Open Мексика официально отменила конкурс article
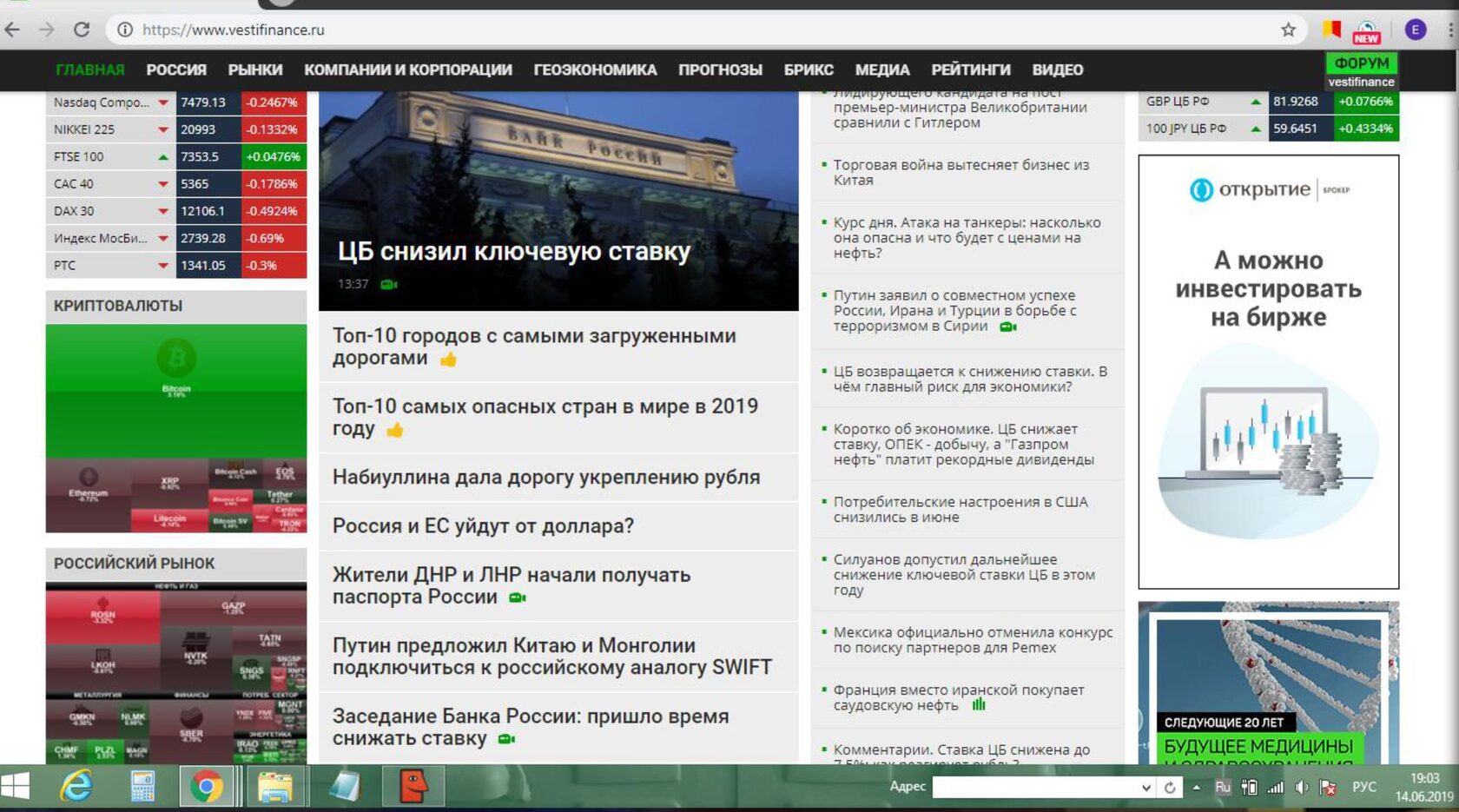 click(973, 639)
